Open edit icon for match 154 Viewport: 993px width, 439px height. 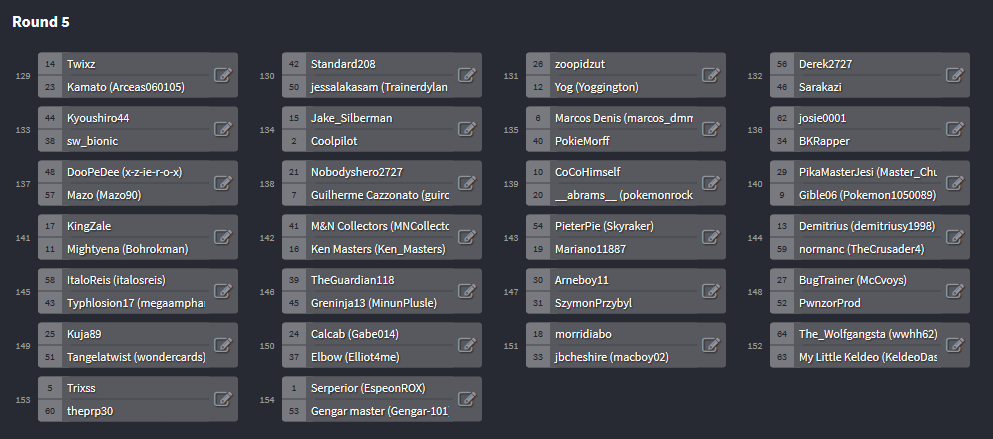point(466,399)
